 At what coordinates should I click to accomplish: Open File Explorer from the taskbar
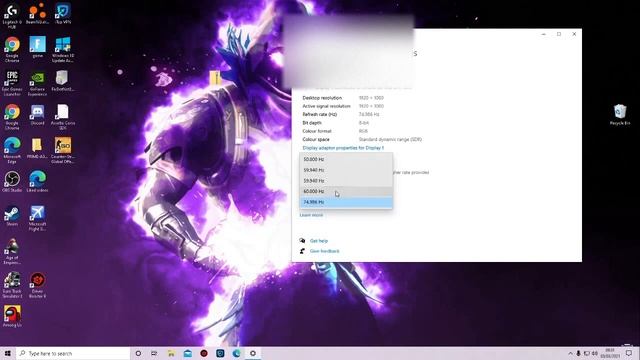[171, 353]
